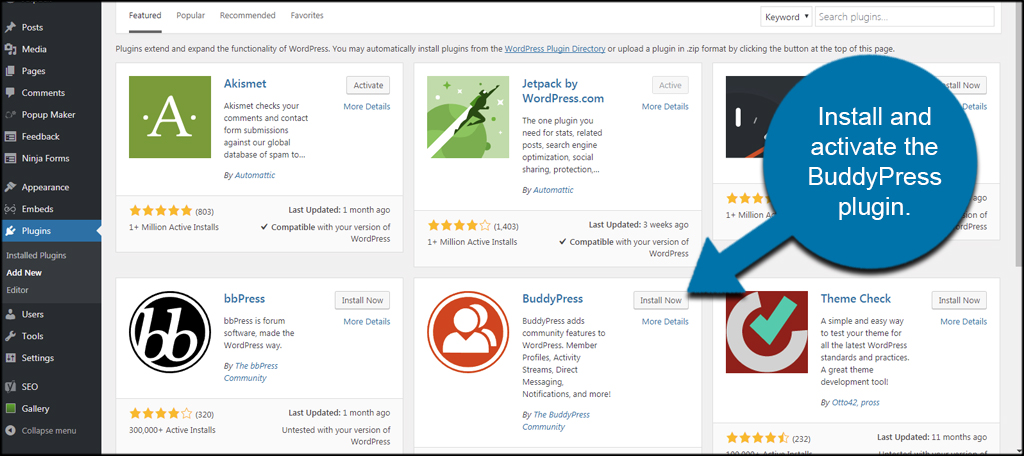Open Media from the sidebar
This screenshot has height=456, width=1024.
[34, 49]
